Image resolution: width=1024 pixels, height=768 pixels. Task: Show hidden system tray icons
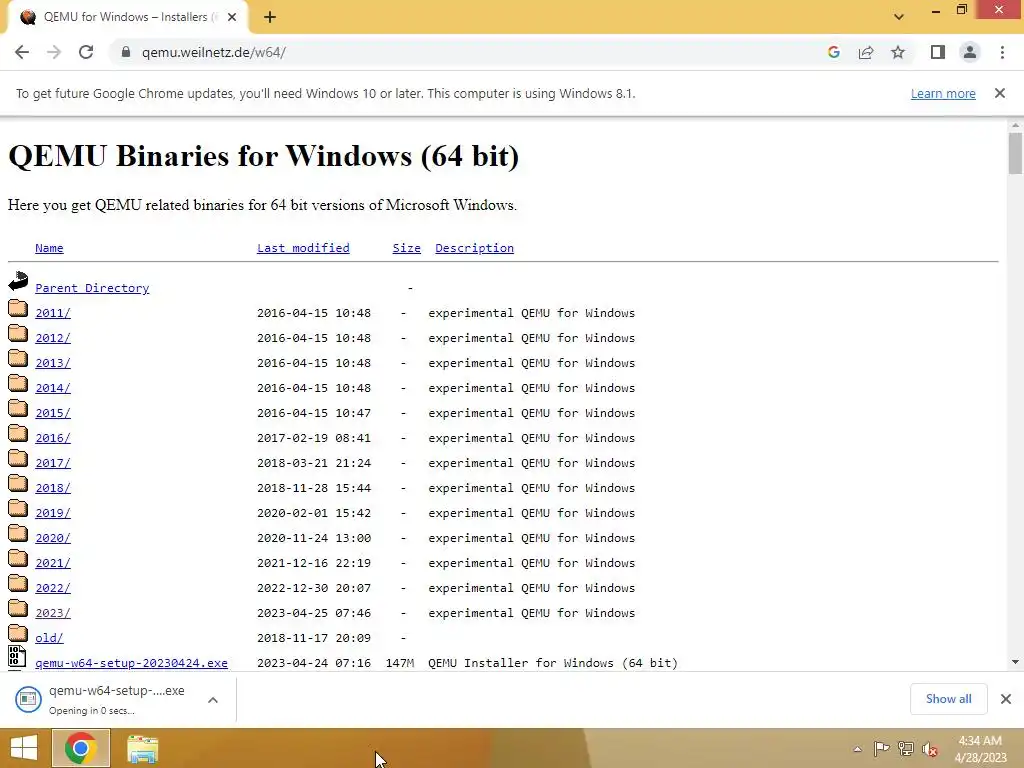click(857, 749)
